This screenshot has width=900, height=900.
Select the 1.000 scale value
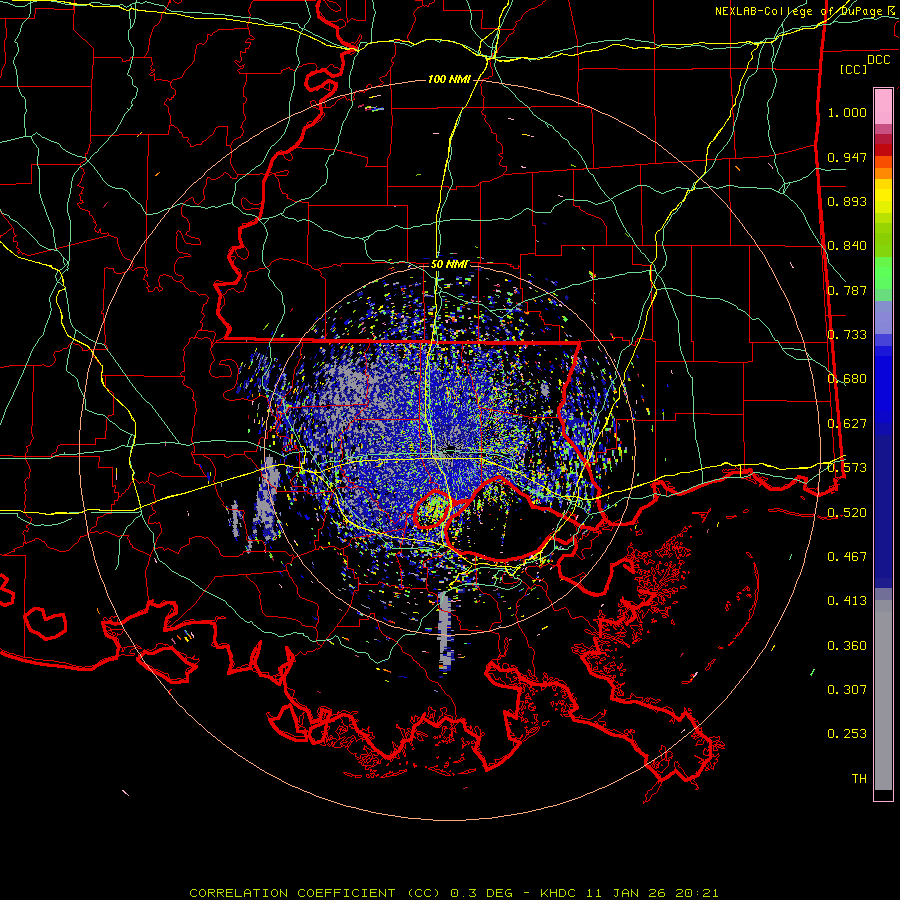pyautogui.click(x=847, y=112)
